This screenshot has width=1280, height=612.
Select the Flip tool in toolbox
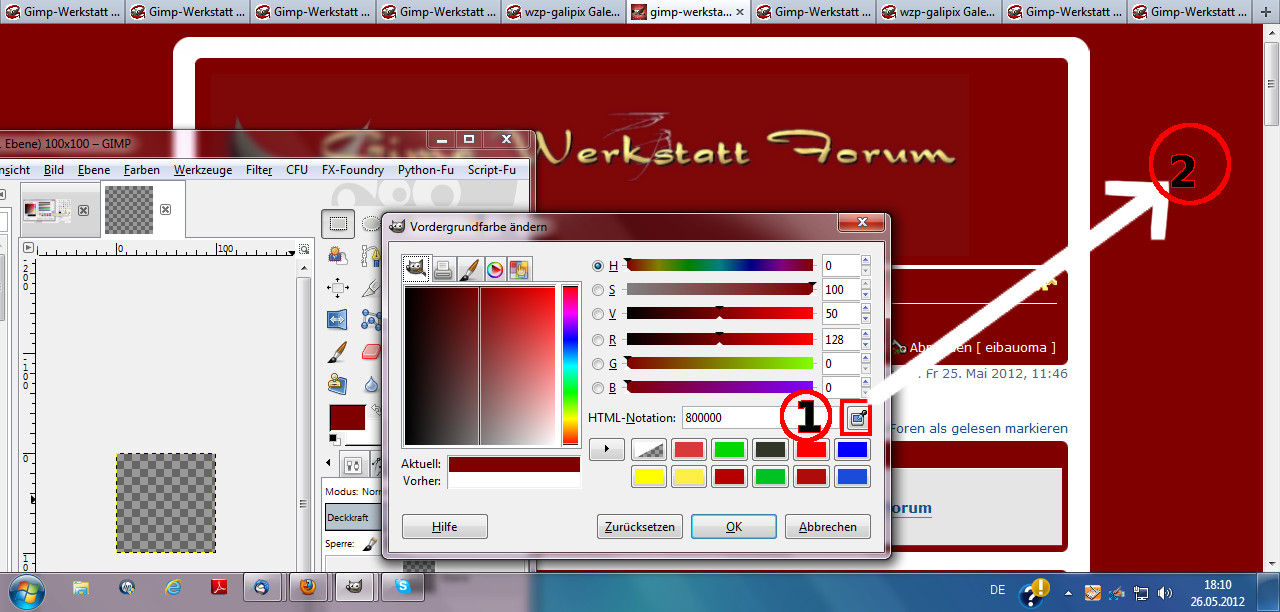(339, 320)
